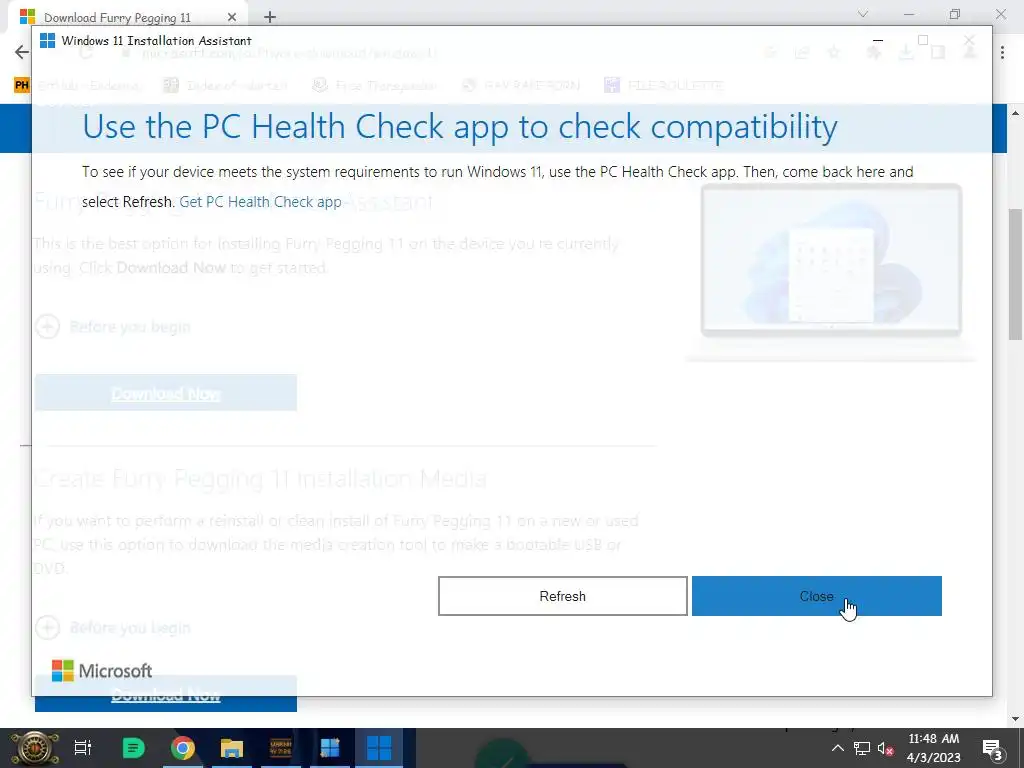Click the page scrollbar down arrow
This screenshot has height=768, width=1024.
(x=1016, y=720)
